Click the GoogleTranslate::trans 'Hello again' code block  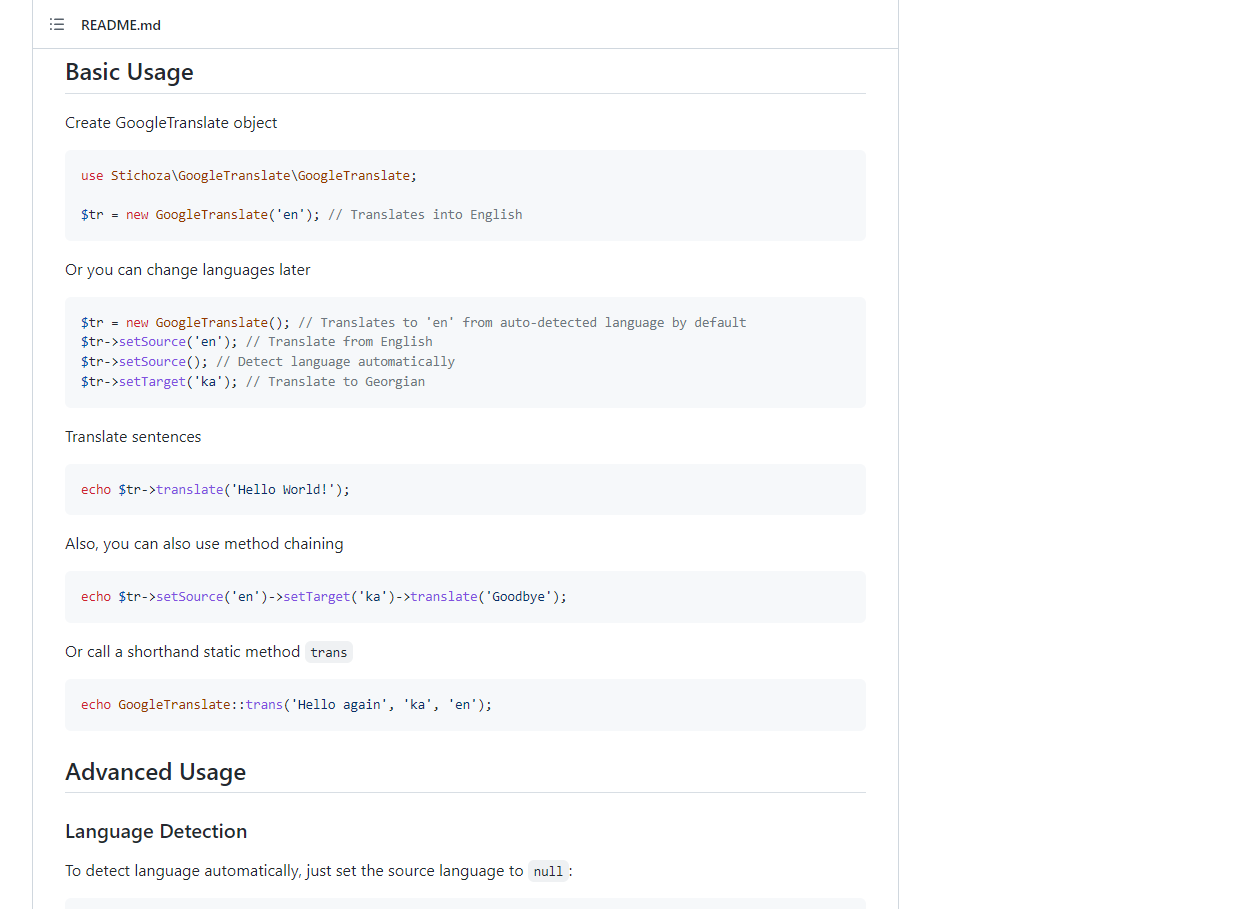[x=286, y=705]
